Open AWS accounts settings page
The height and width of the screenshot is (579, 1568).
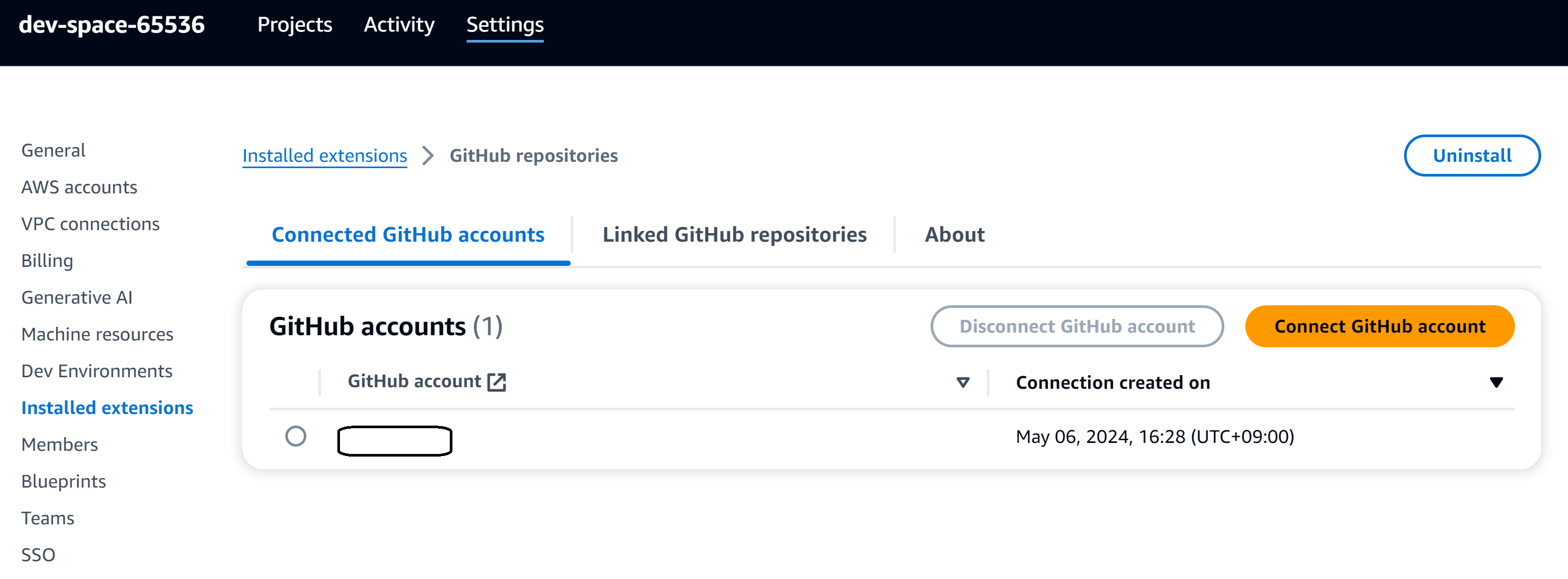click(79, 187)
